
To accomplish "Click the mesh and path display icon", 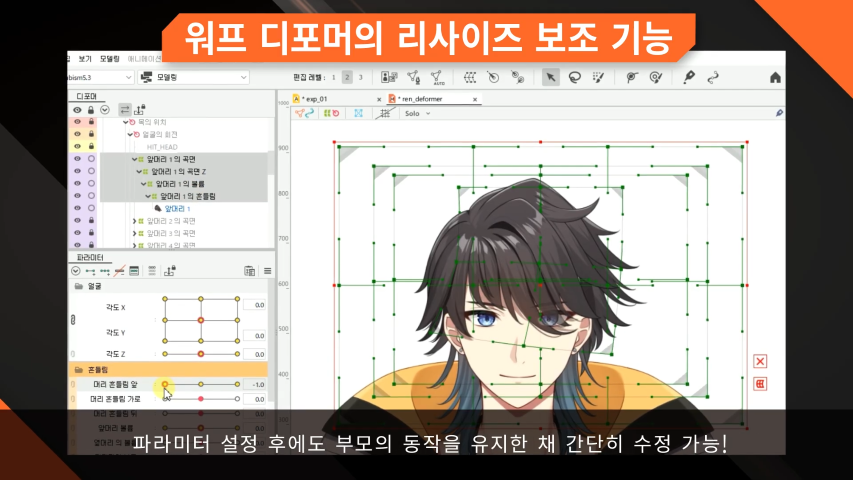I will 305,113.
